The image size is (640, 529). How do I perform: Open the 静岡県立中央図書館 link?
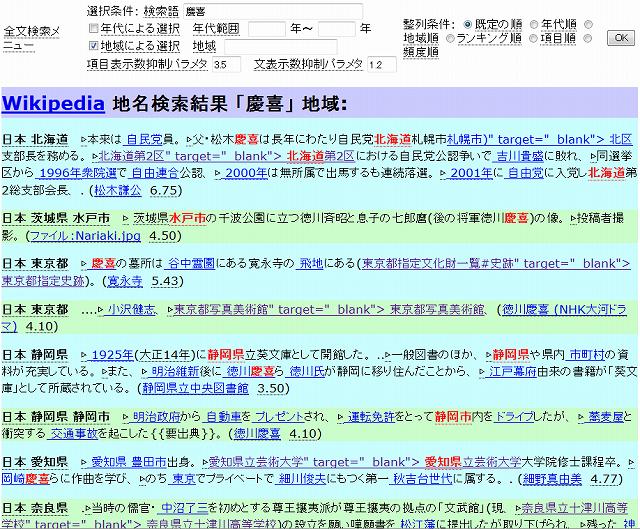click(195, 388)
